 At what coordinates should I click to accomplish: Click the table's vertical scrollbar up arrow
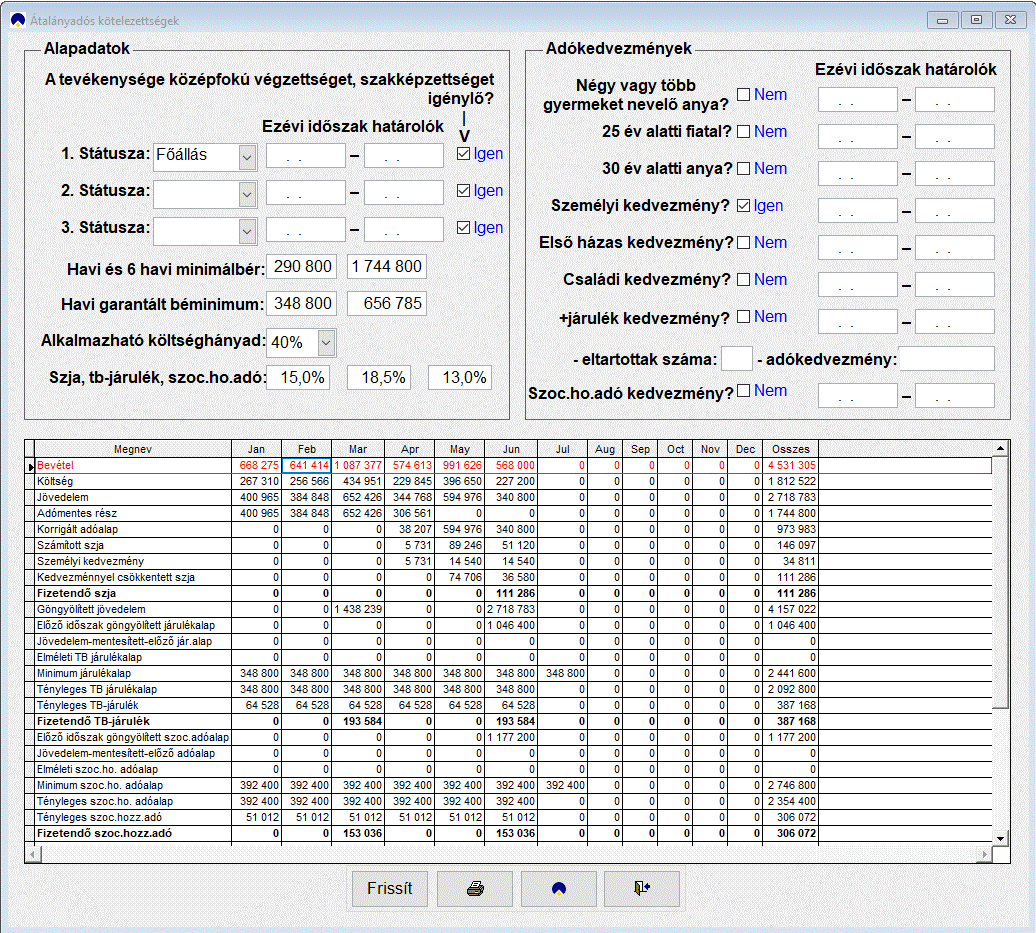(x=1001, y=449)
